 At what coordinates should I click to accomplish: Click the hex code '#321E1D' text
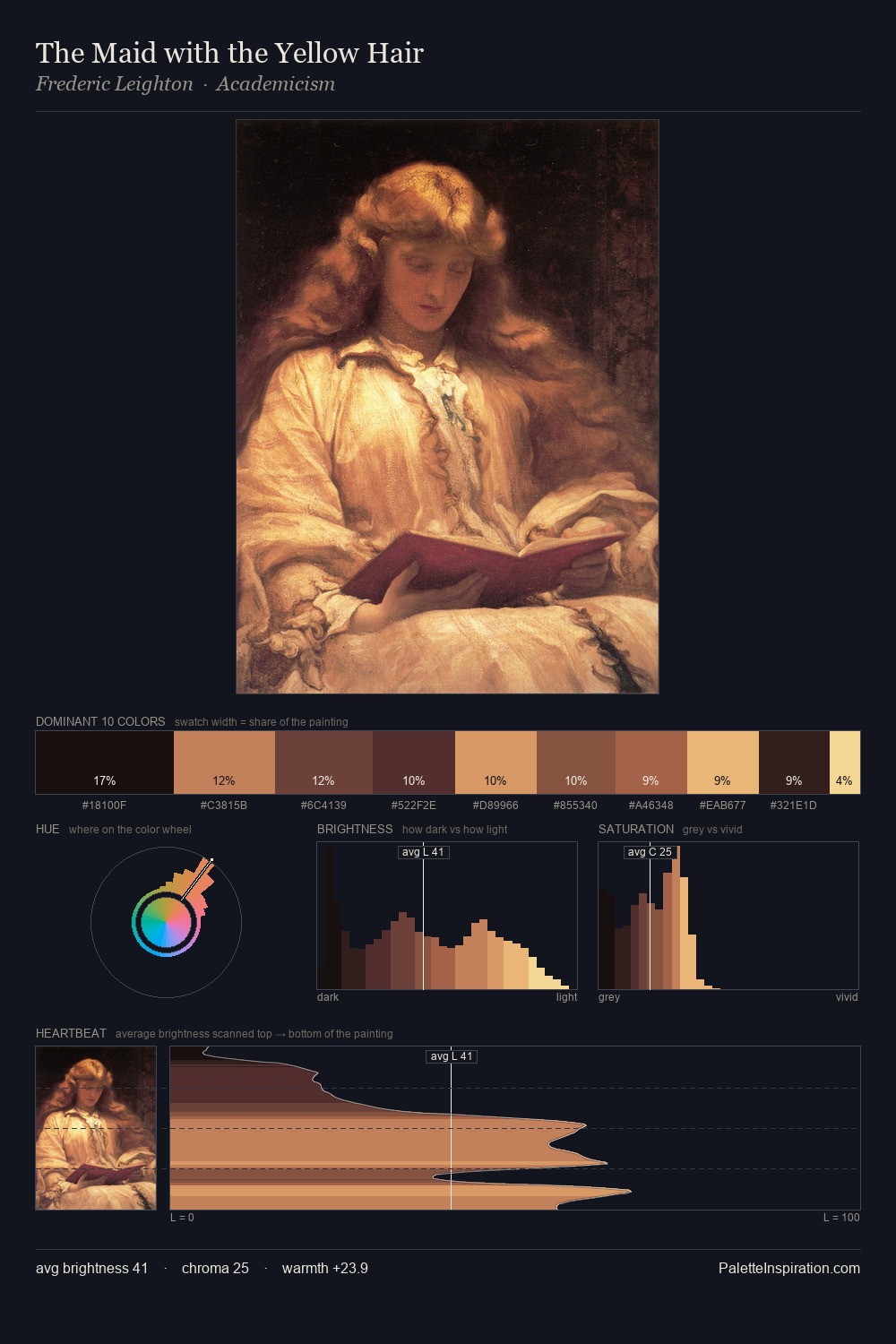[x=794, y=806]
